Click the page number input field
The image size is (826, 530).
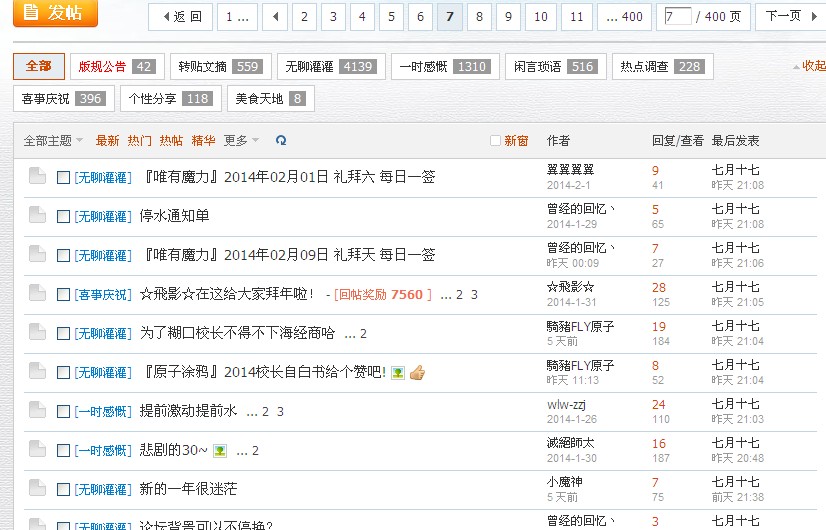tap(678, 17)
